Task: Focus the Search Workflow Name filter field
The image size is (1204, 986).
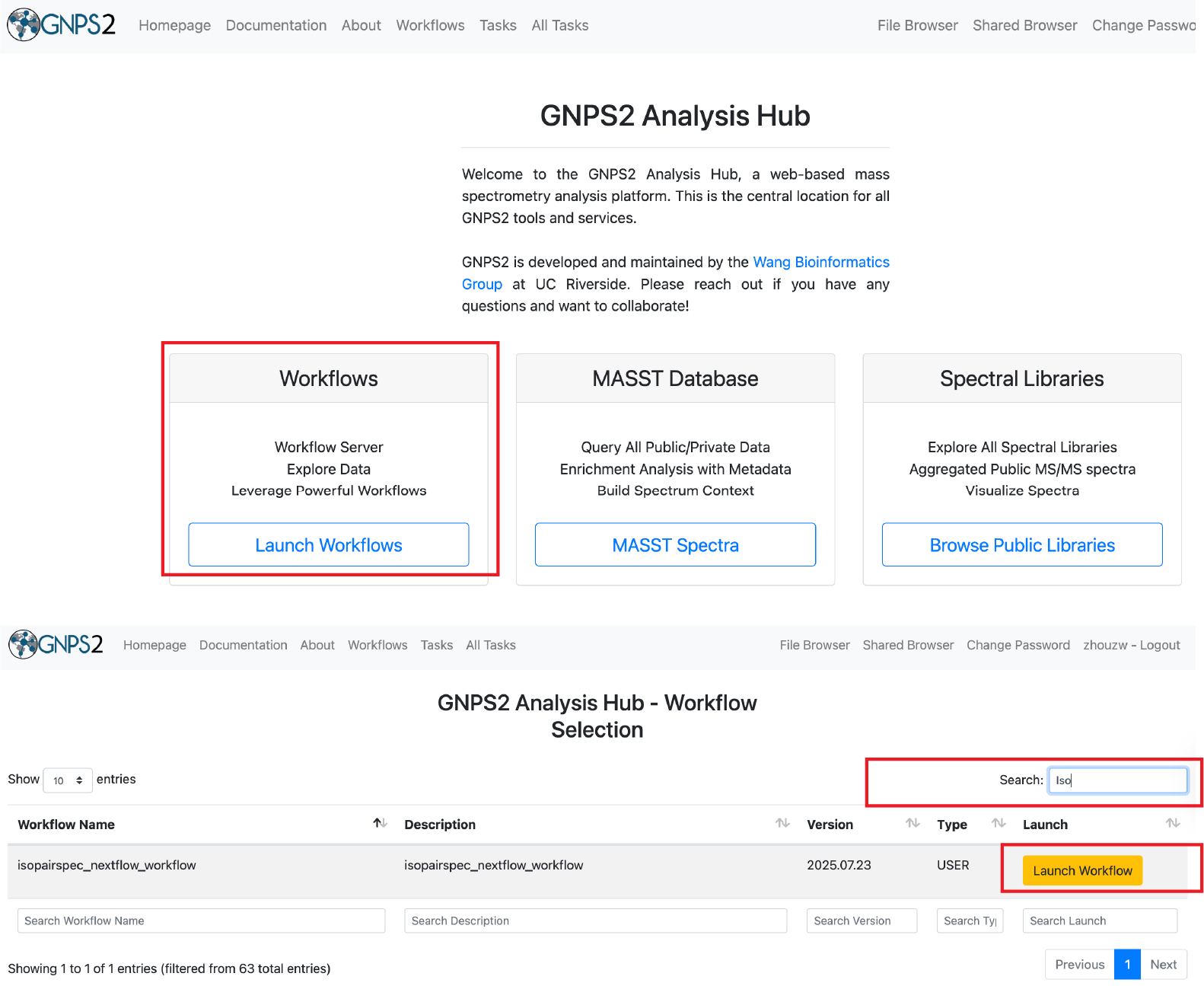Action: (201, 921)
